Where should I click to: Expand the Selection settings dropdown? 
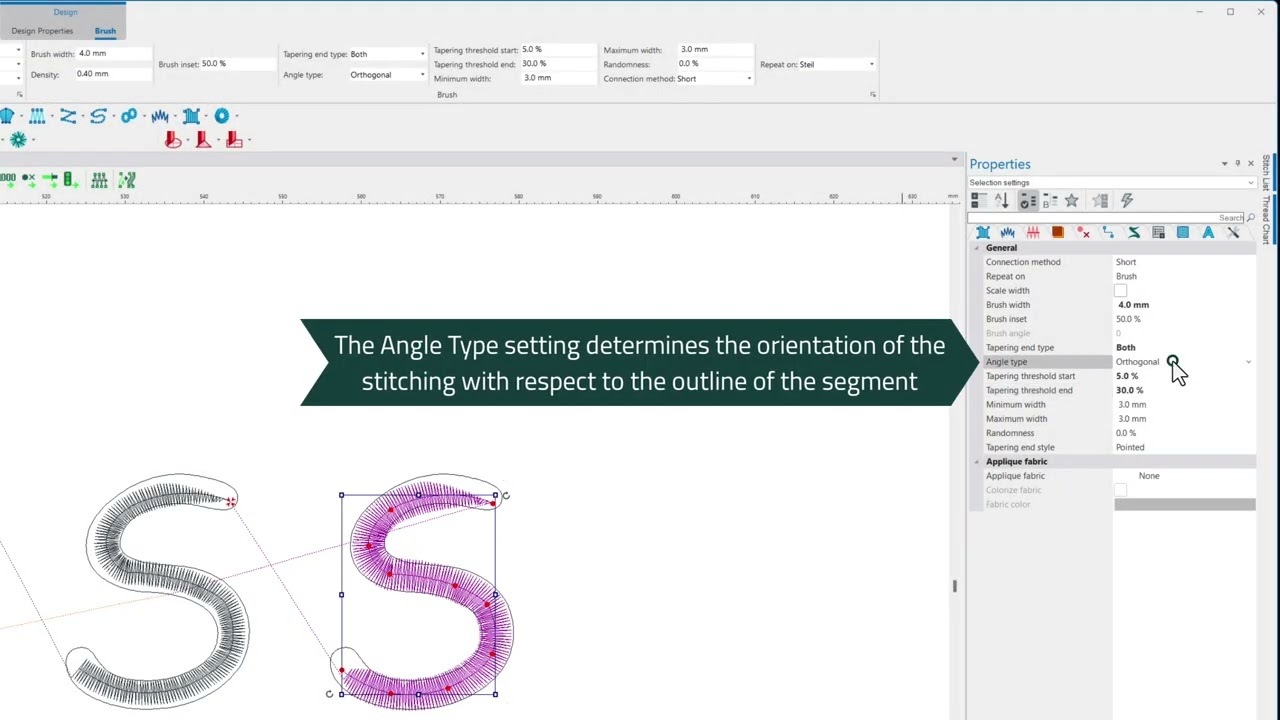point(1250,183)
